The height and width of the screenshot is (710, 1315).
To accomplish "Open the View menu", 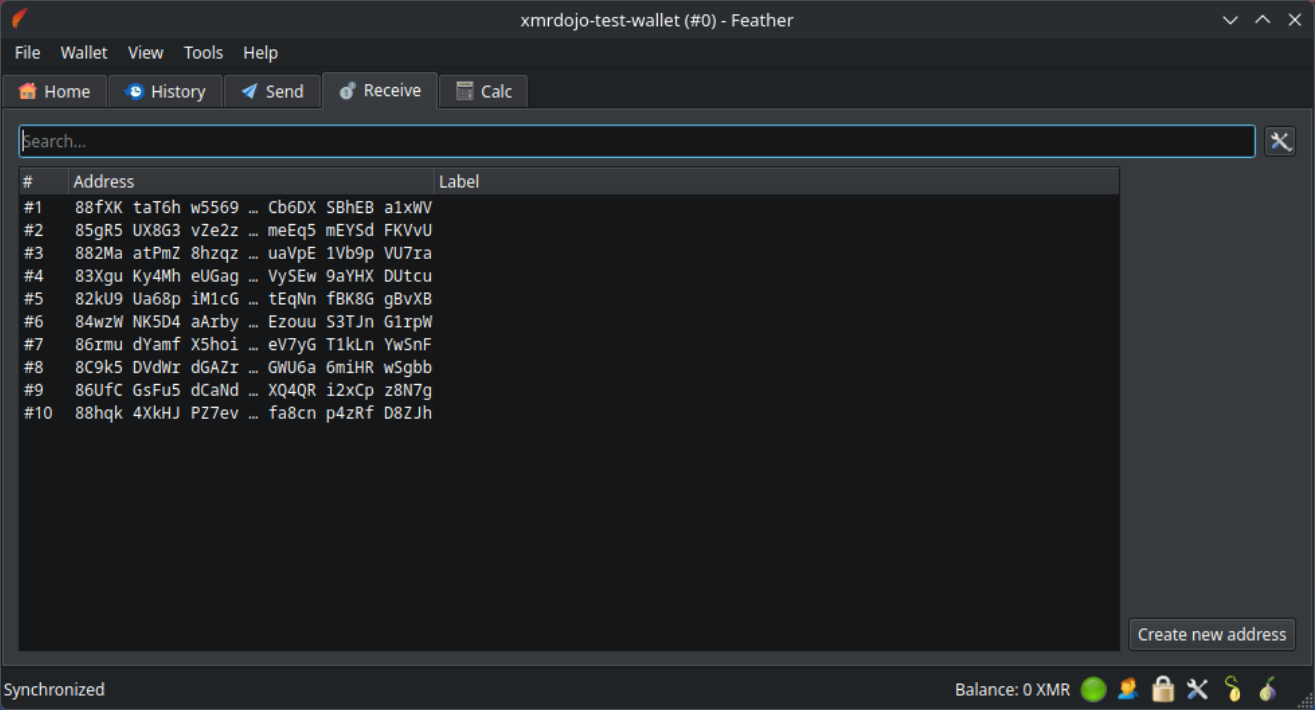I will click(x=146, y=53).
